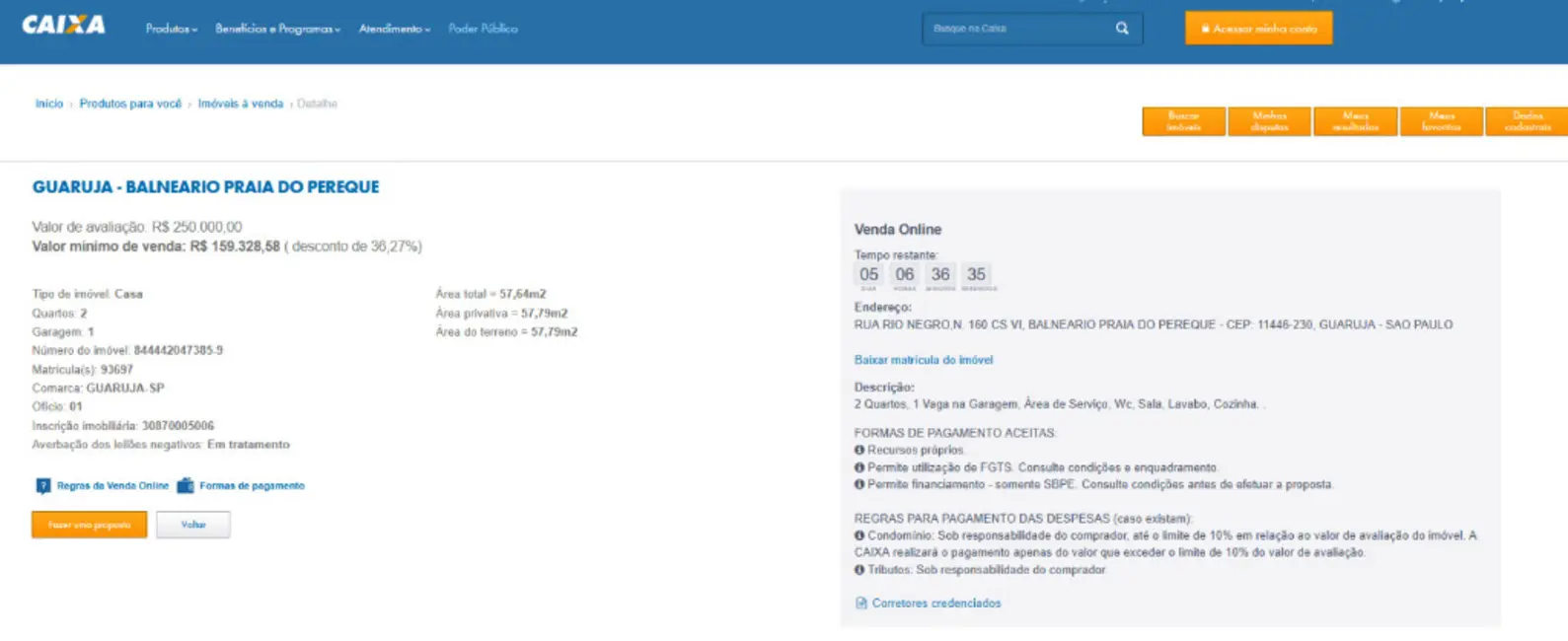Click the search magnifier icon
The width and height of the screenshot is (1568, 641).
(x=1122, y=29)
